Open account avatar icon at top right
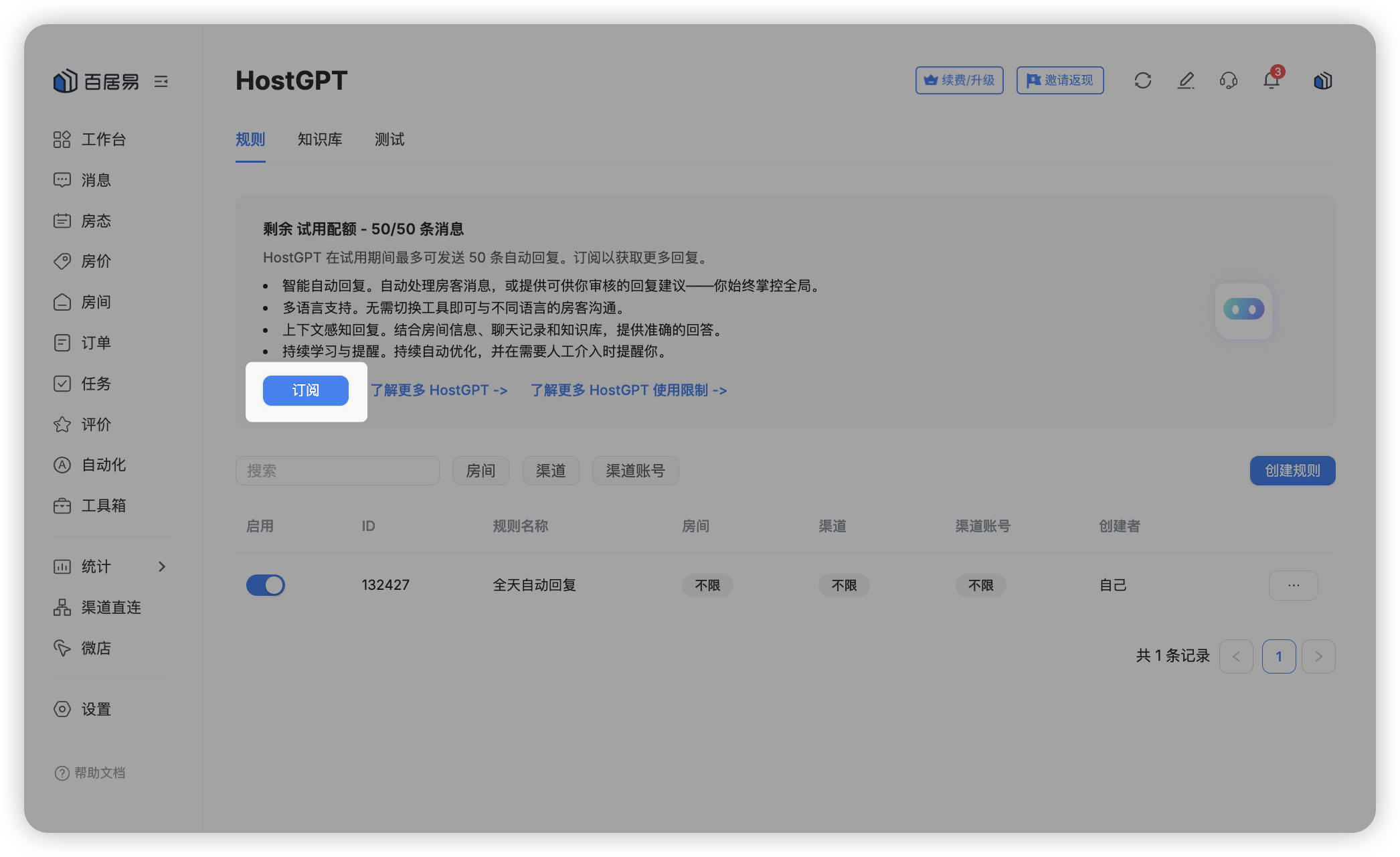1400x857 pixels. [x=1322, y=81]
